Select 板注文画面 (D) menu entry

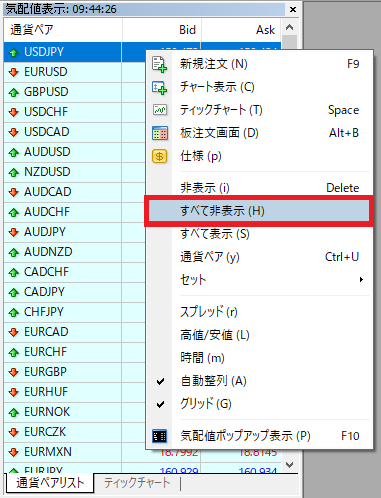coord(259,133)
